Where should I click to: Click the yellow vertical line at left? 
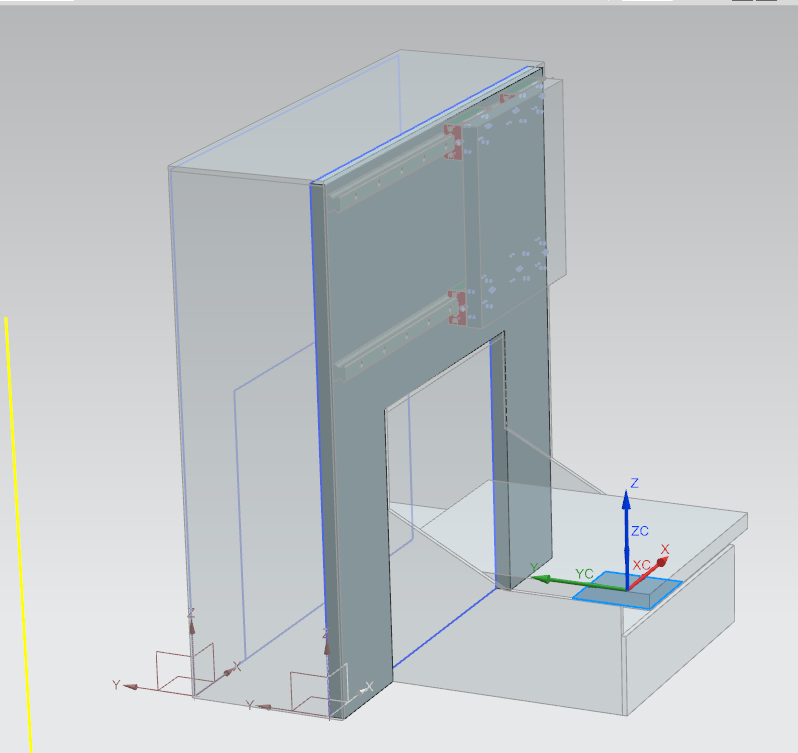pos(18,530)
